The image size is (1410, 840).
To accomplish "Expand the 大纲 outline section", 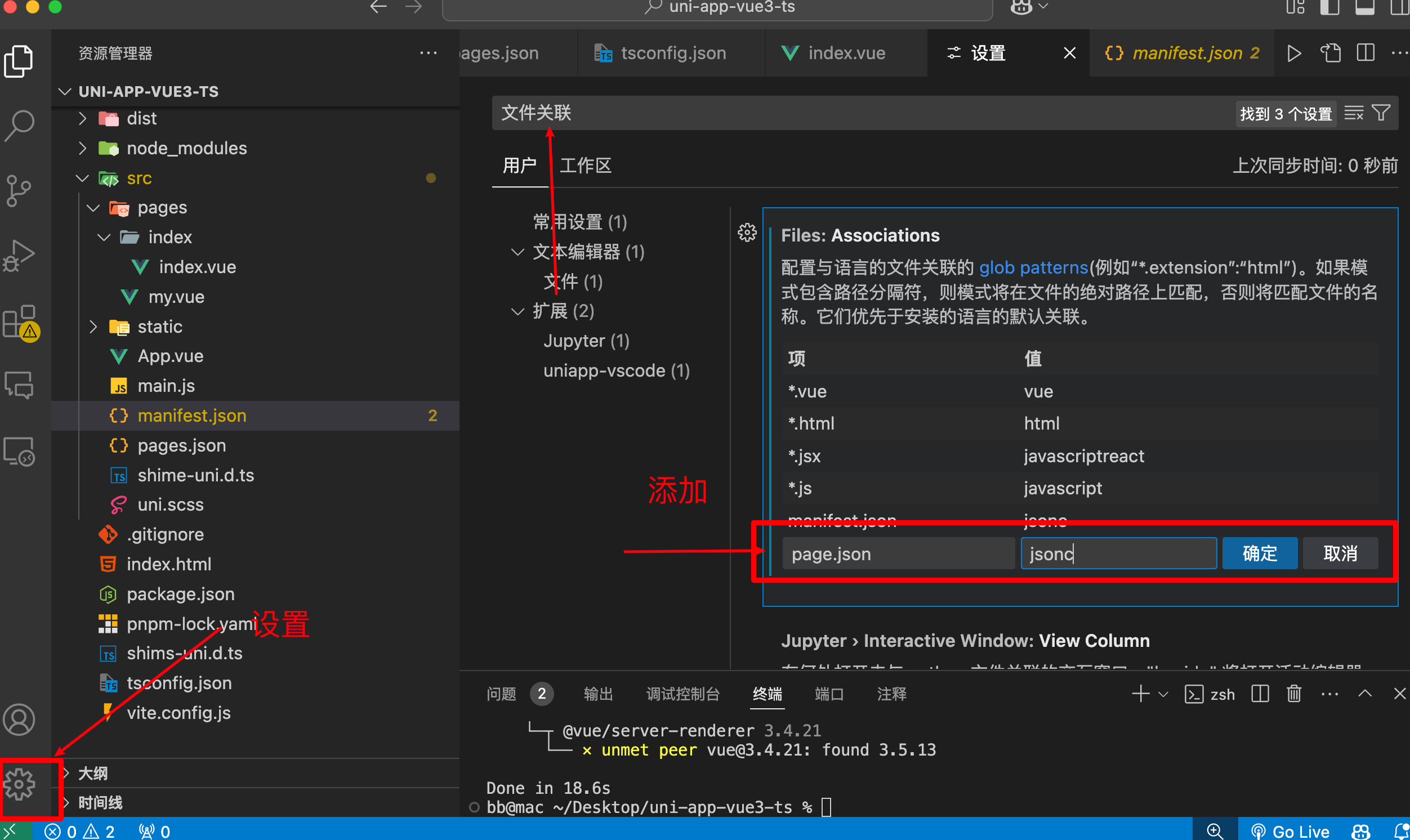I will [67, 773].
